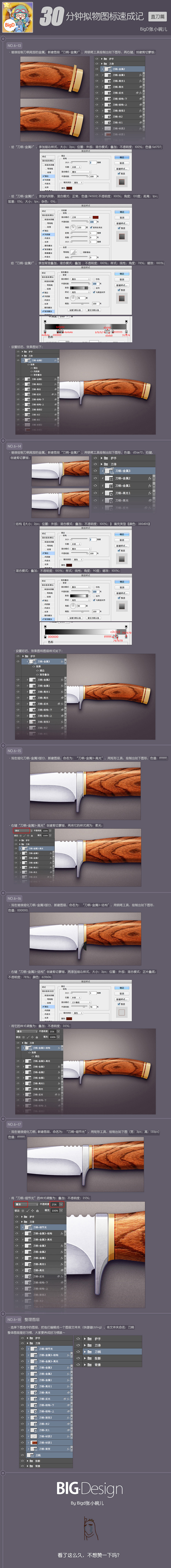This screenshot has height=1568, width=171.
Task: Click the 看了这么久，不想赞一下吗 footer text
Action: [88, 1555]
